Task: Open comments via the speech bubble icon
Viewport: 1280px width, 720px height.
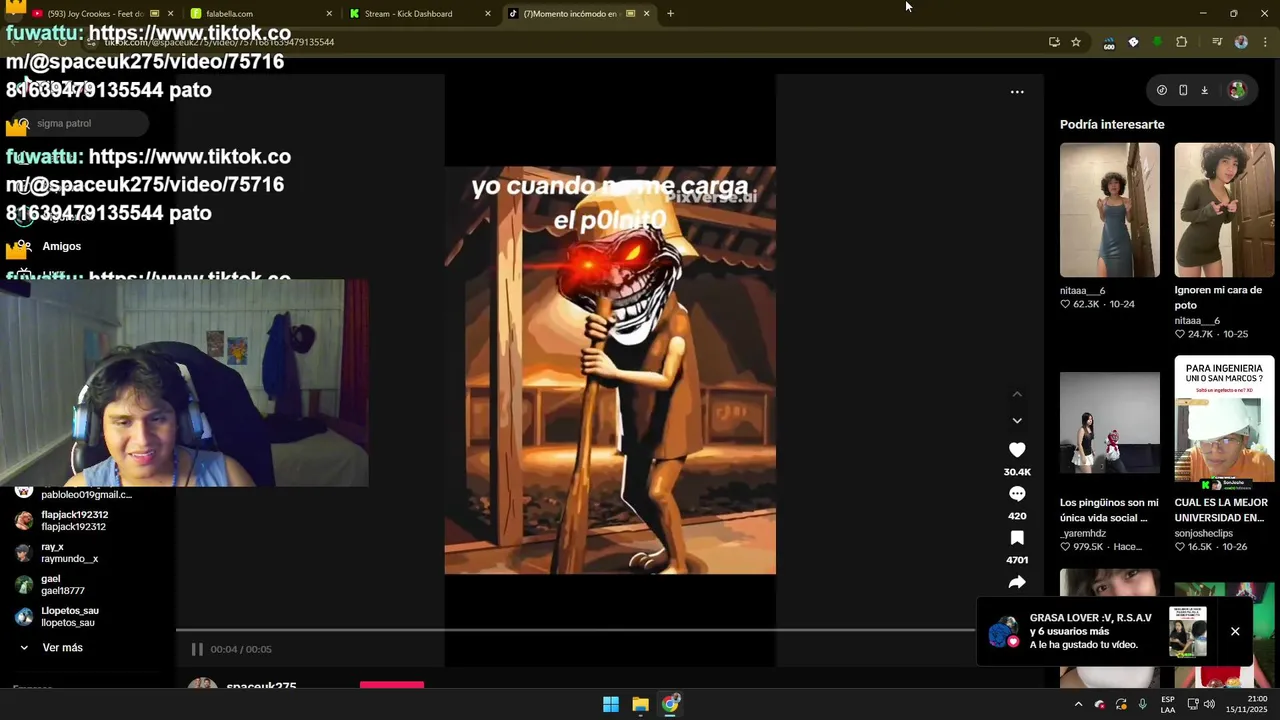Action: 1017,494
